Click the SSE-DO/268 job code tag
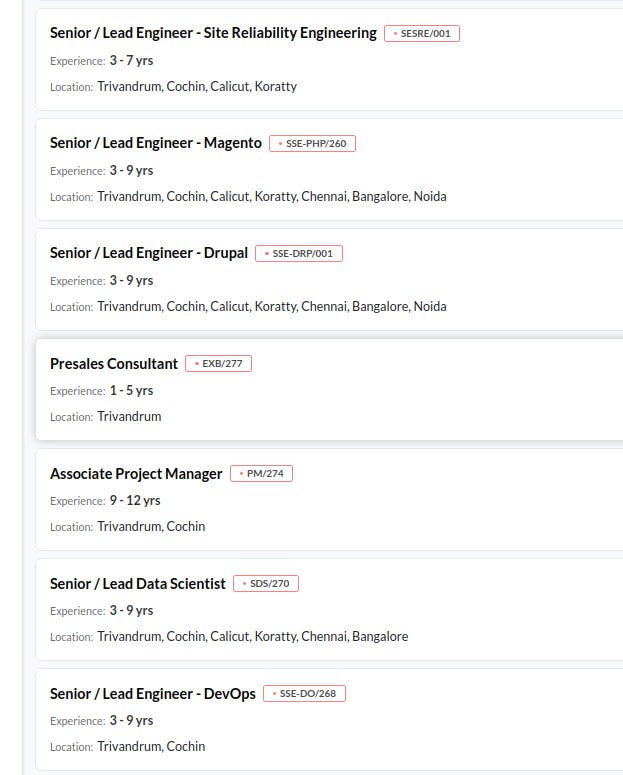The height and width of the screenshot is (775, 623). coord(305,693)
